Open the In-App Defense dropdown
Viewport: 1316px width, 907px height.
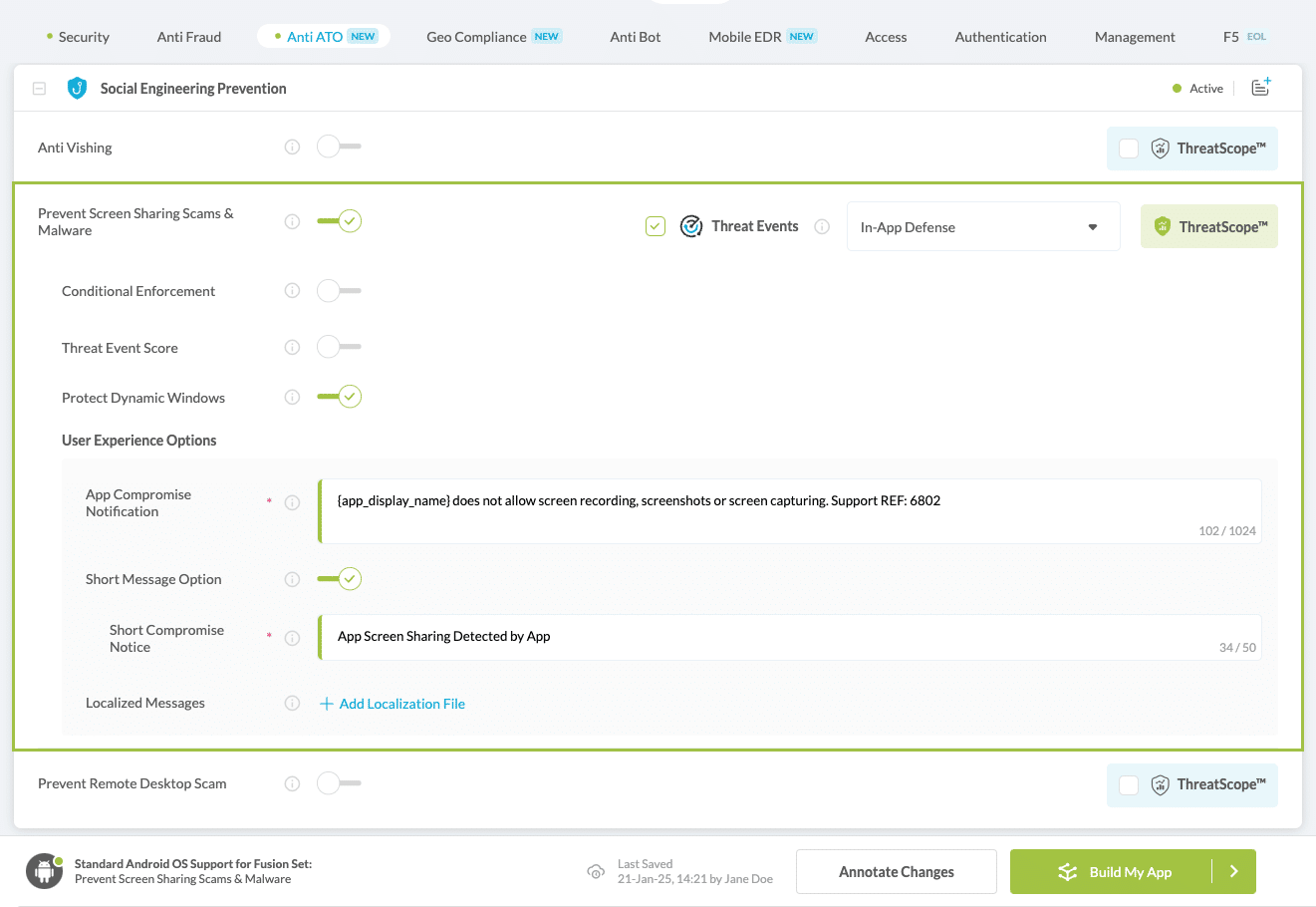click(982, 227)
